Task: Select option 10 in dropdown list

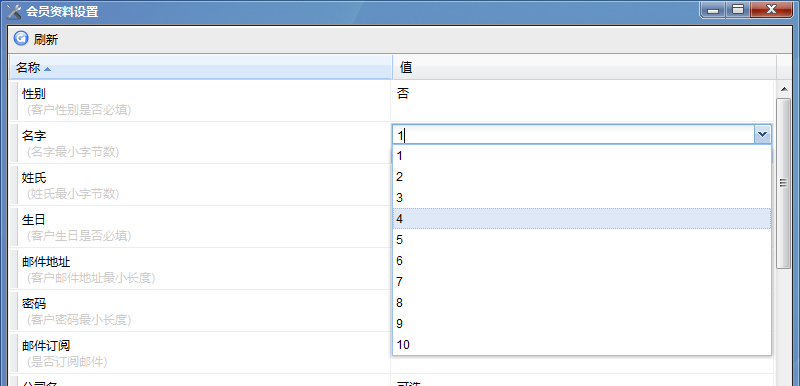Action: tap(582, 345)
